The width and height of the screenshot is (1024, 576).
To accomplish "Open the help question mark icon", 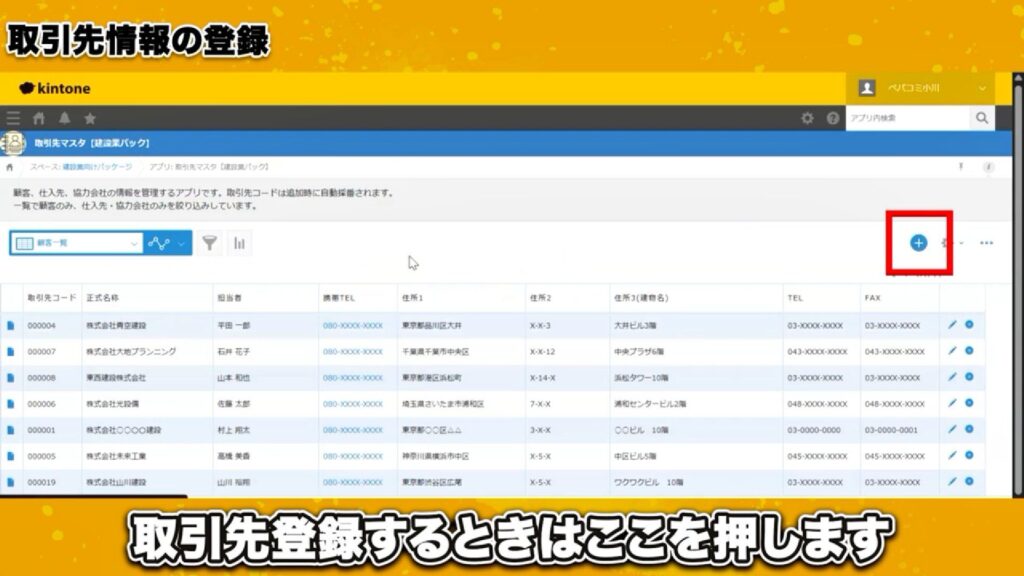I will point(833,118).
